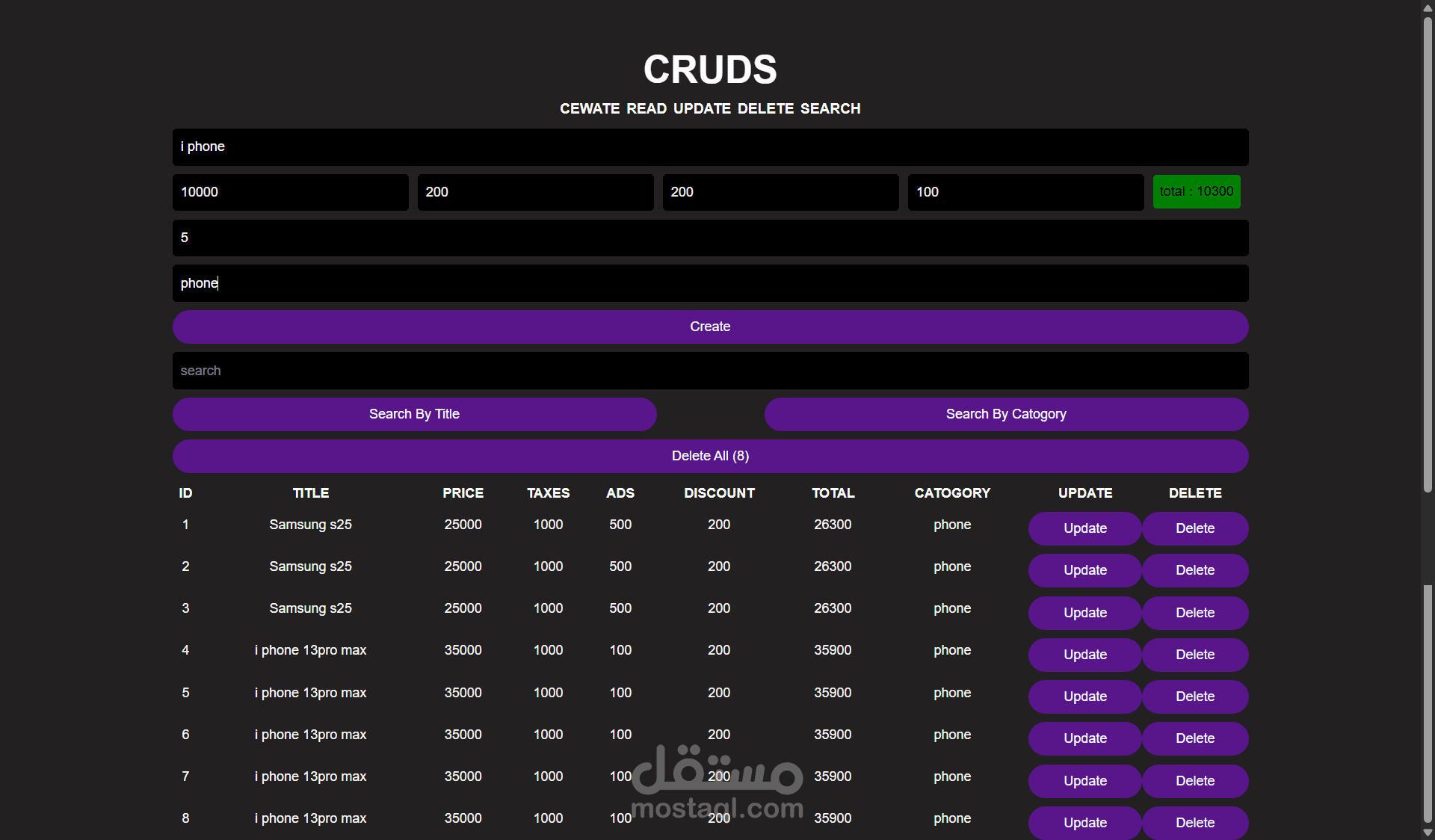Delete the i phone 13pro max row ID 6
The width and height of the screenshot is (1435, 840).
tap(1194, 738)
